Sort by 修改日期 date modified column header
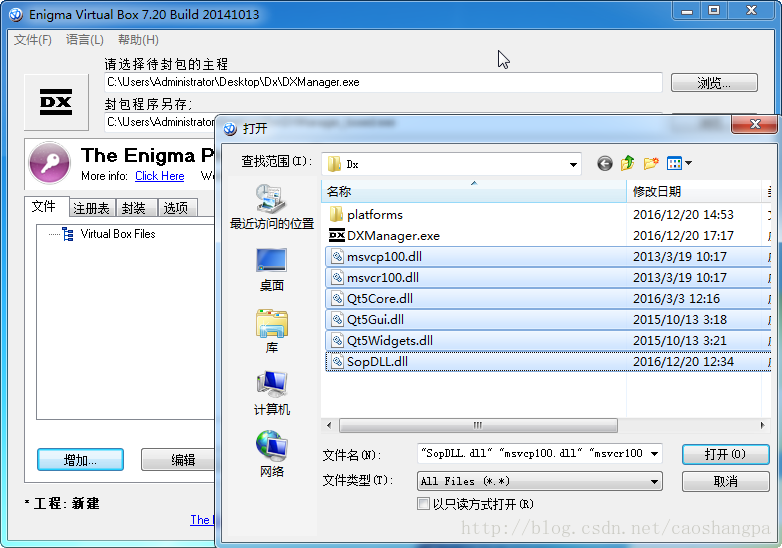The width and height of the screenshot is (782, 548). click(x=694, y=191)
